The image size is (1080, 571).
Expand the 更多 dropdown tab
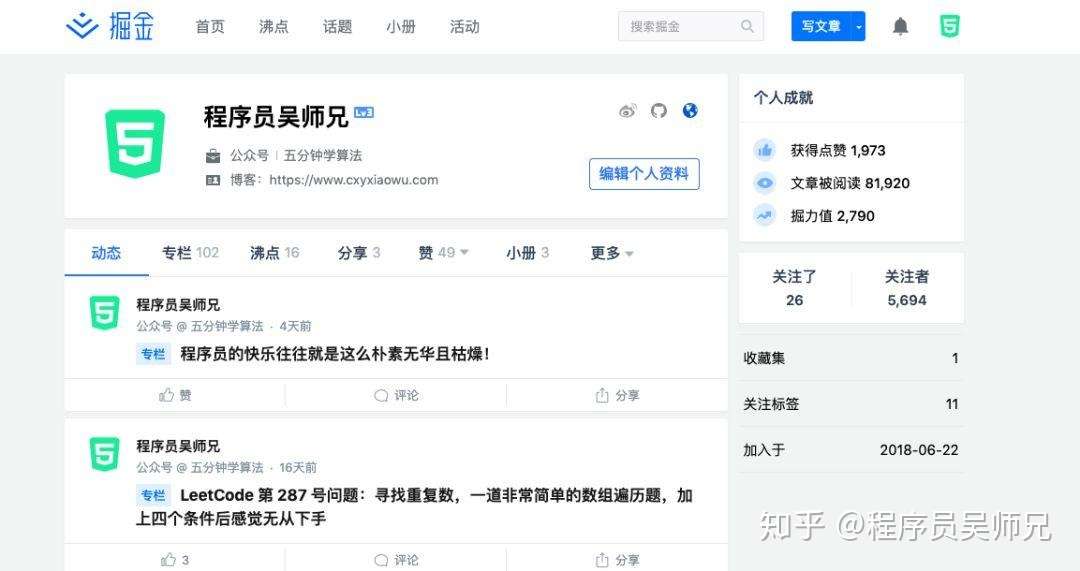pos(612,253)
